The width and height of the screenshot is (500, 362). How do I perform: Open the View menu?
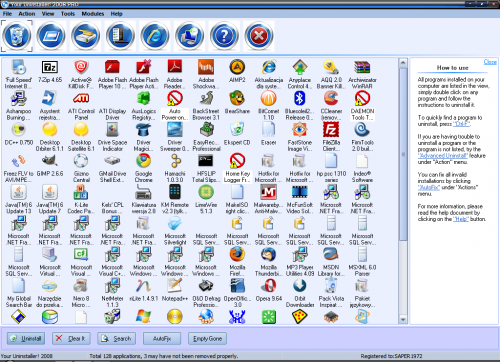pos(48,14)
